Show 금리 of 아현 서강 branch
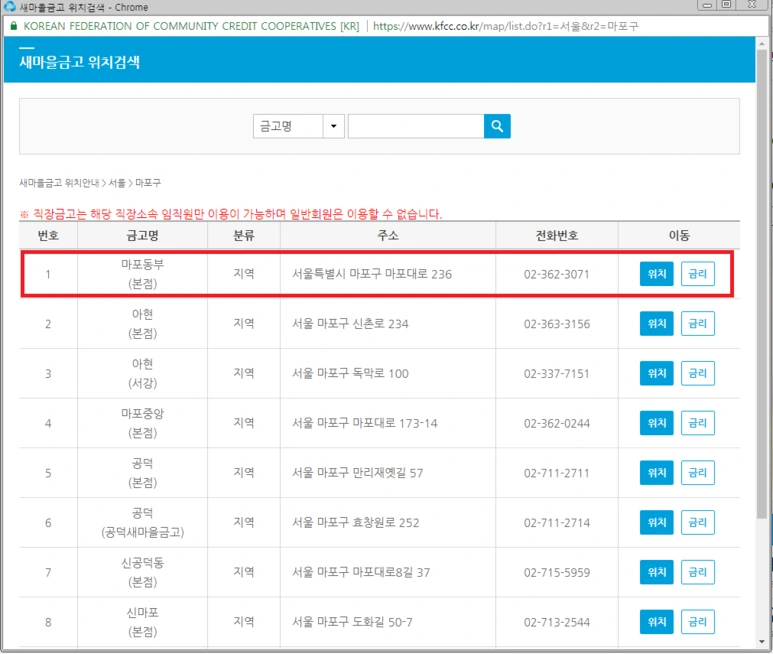The width and height of the screenshot is (773, 654). point(697,373)
